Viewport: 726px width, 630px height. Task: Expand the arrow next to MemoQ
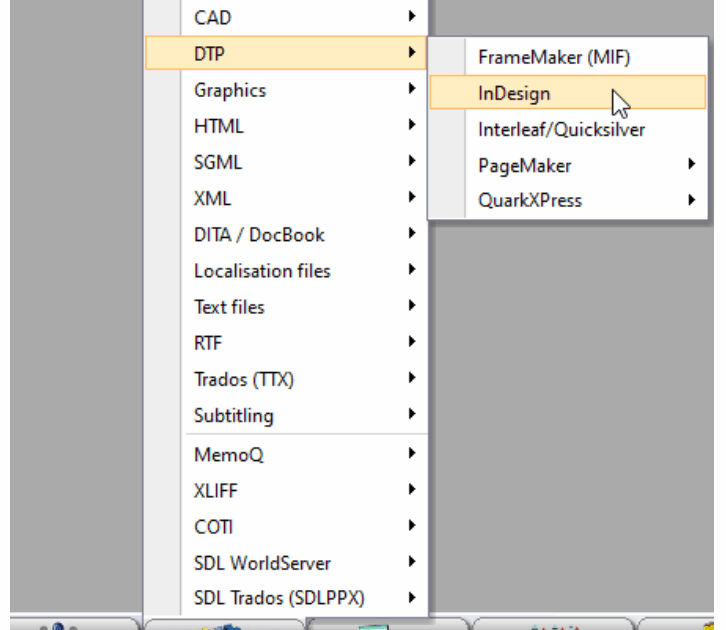pyautogui.click(x=412, y=453)
